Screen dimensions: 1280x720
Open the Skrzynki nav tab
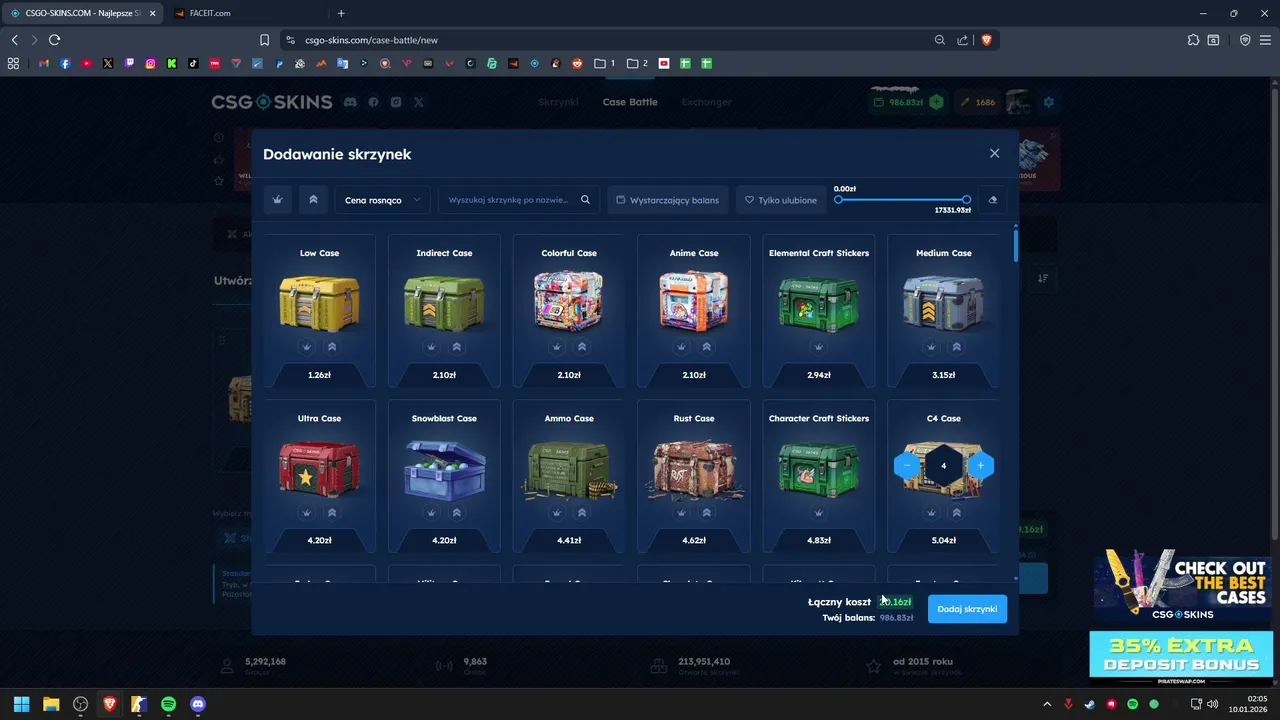click(x=558, y=102)
